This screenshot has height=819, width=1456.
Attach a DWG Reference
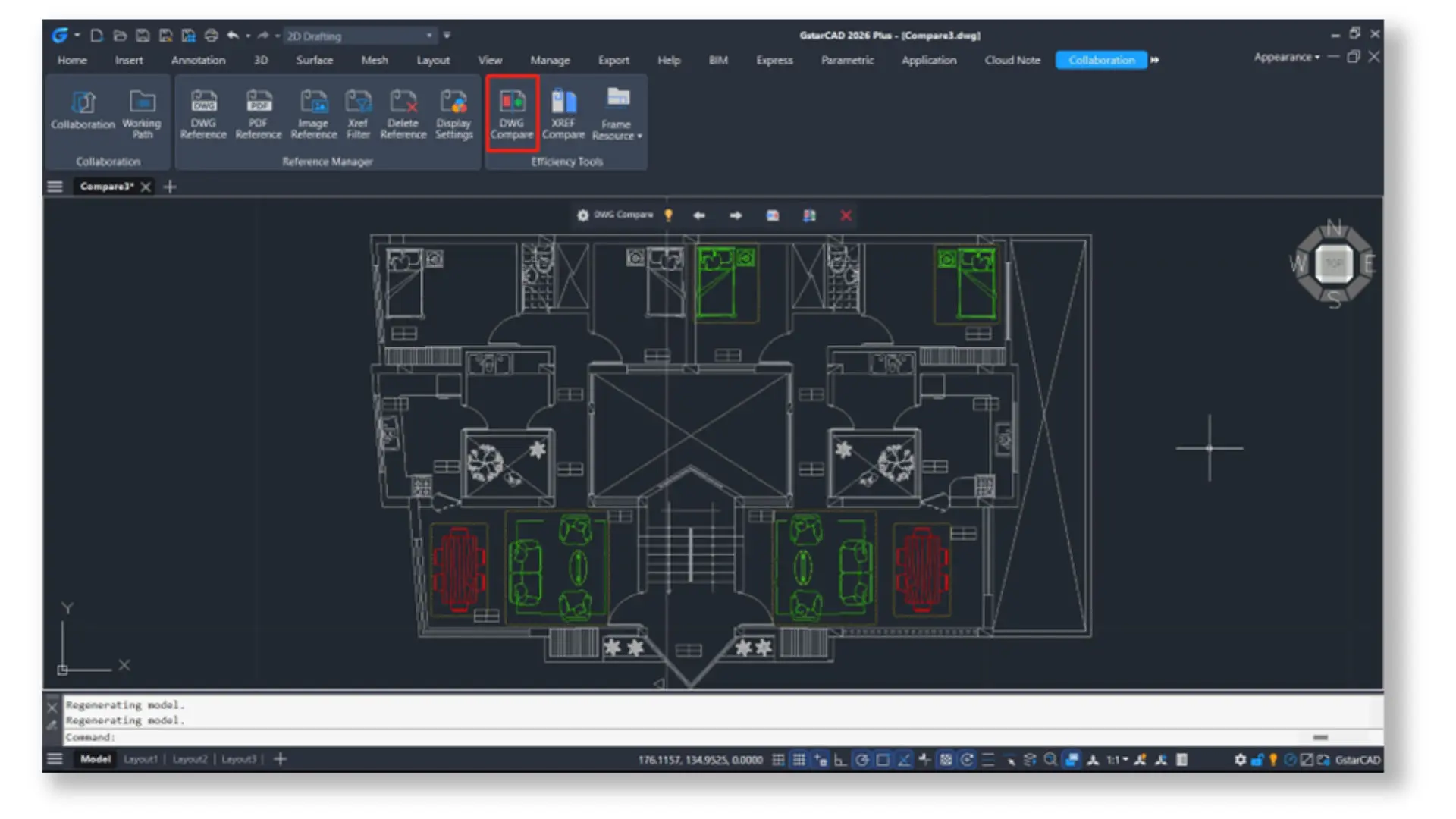point(203,113)
